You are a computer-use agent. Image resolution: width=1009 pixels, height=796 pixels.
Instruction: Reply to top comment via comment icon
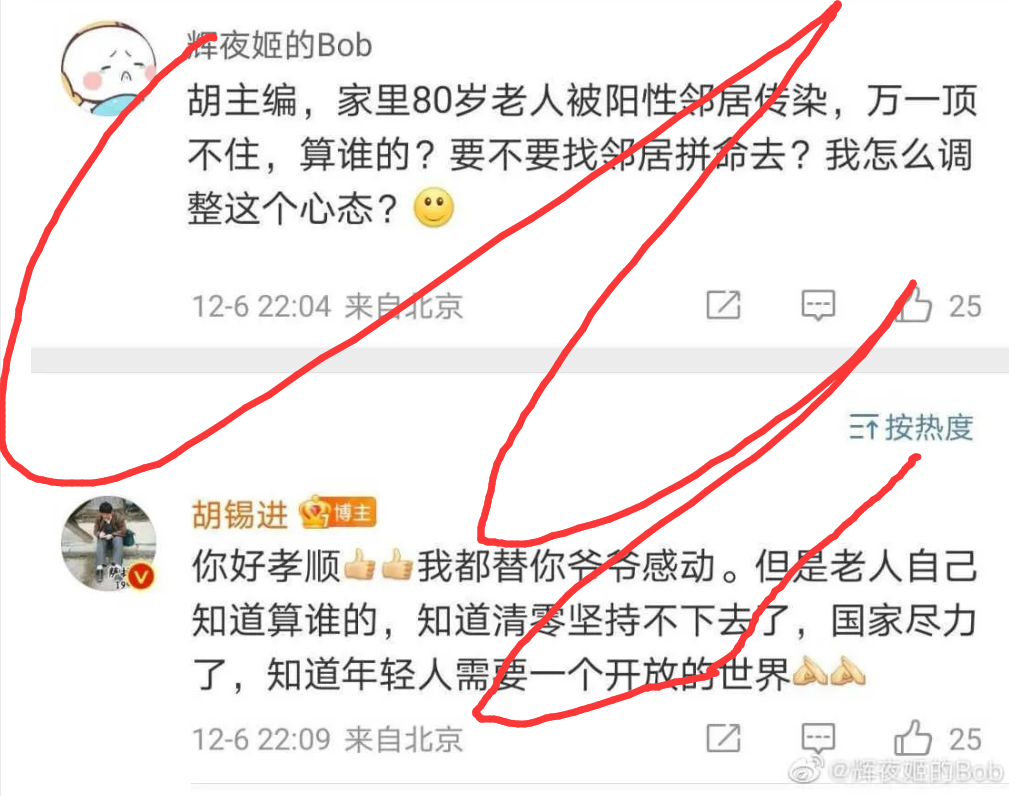818,305
